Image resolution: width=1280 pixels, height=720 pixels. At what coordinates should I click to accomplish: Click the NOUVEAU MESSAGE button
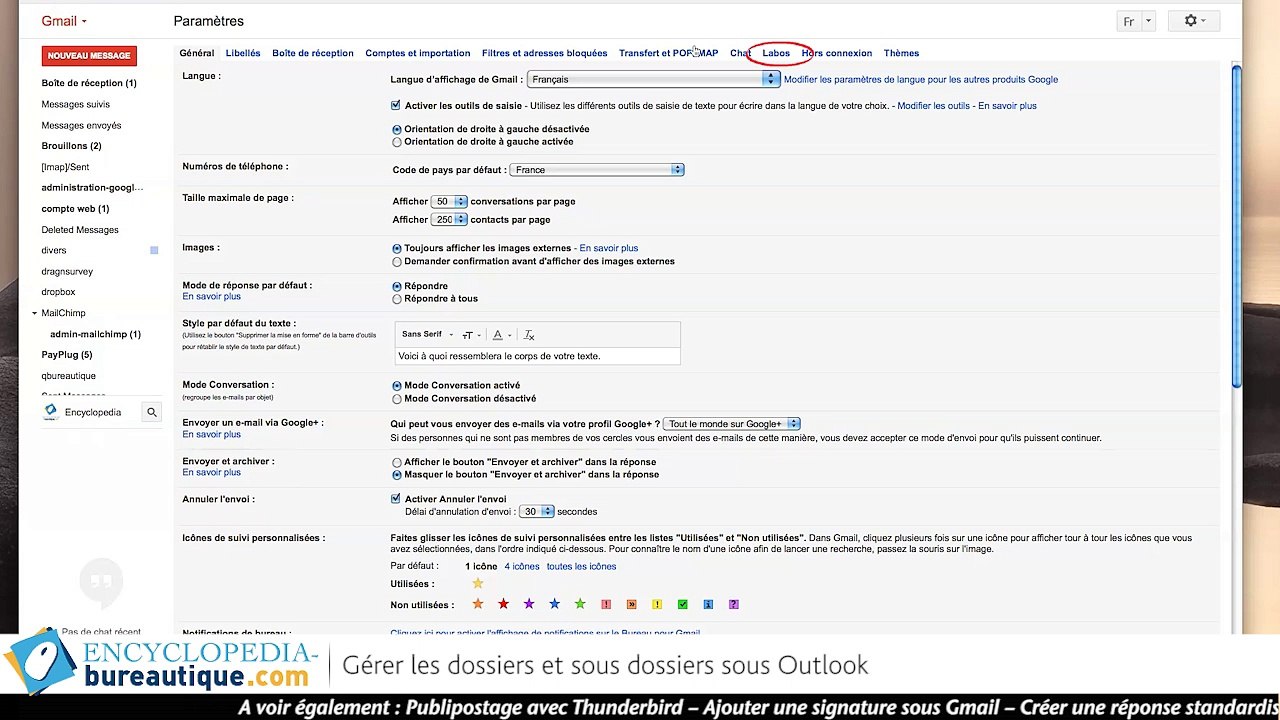click(89, 56)
